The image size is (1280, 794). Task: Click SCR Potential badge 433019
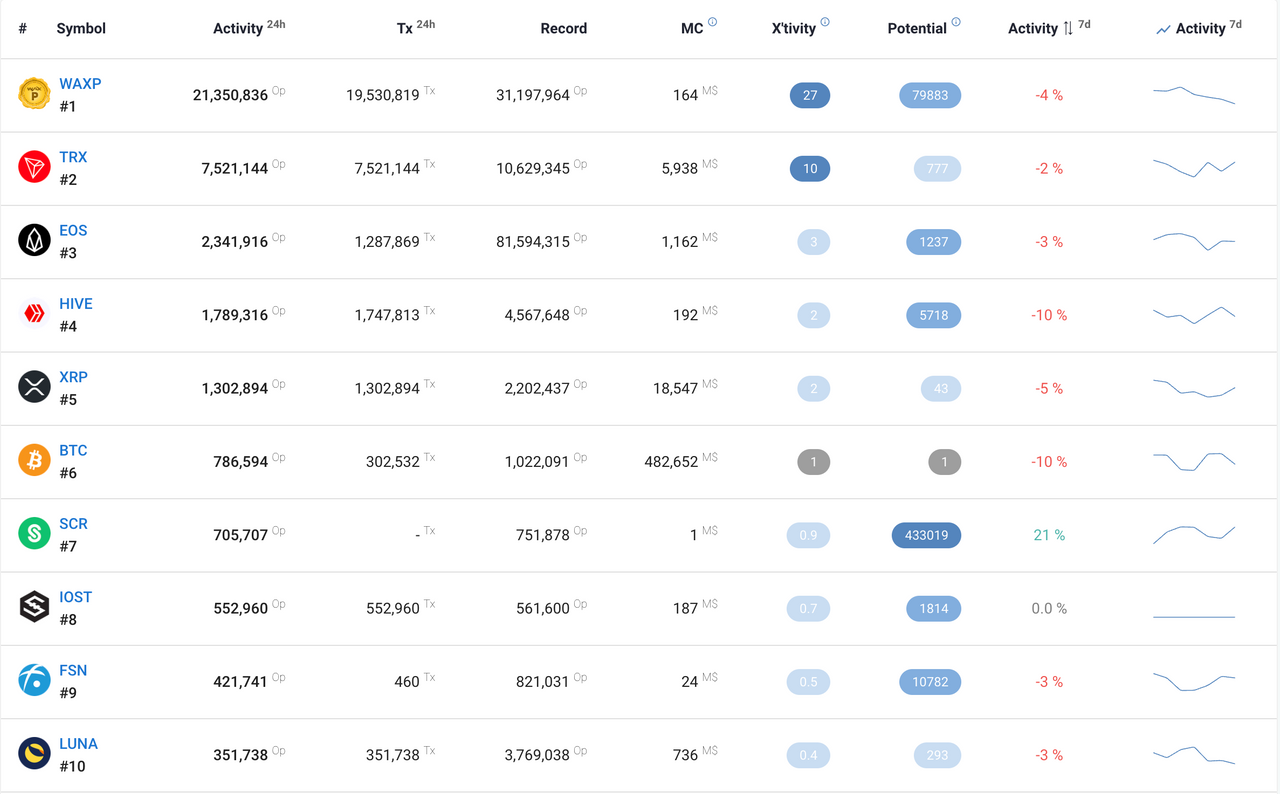pos(926,535)
